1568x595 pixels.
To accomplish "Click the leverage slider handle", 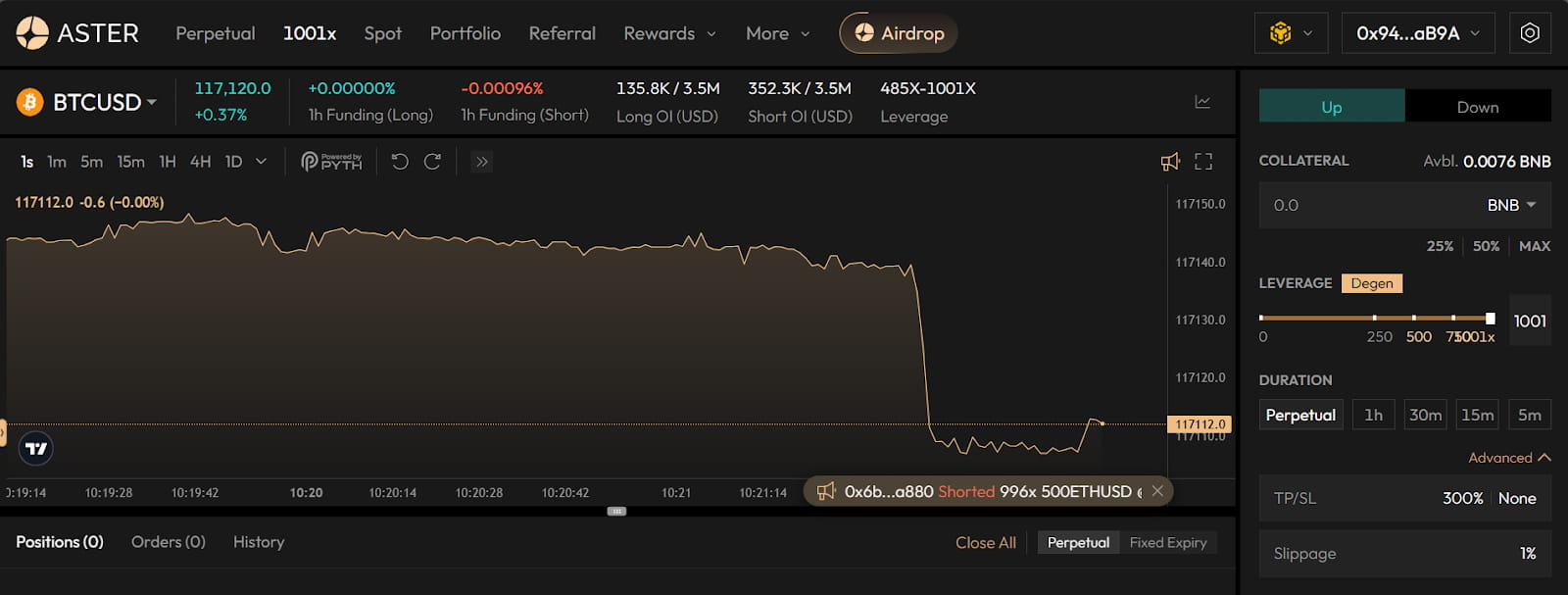I will [1491, 319].
